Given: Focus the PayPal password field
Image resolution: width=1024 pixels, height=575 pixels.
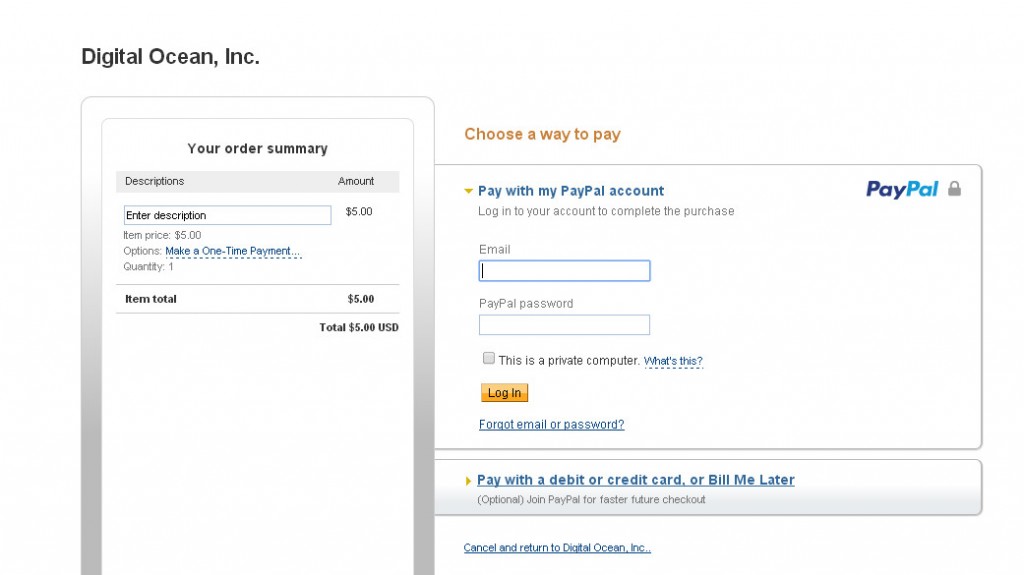Looking at the screenshot, I should tap(564, 325).
